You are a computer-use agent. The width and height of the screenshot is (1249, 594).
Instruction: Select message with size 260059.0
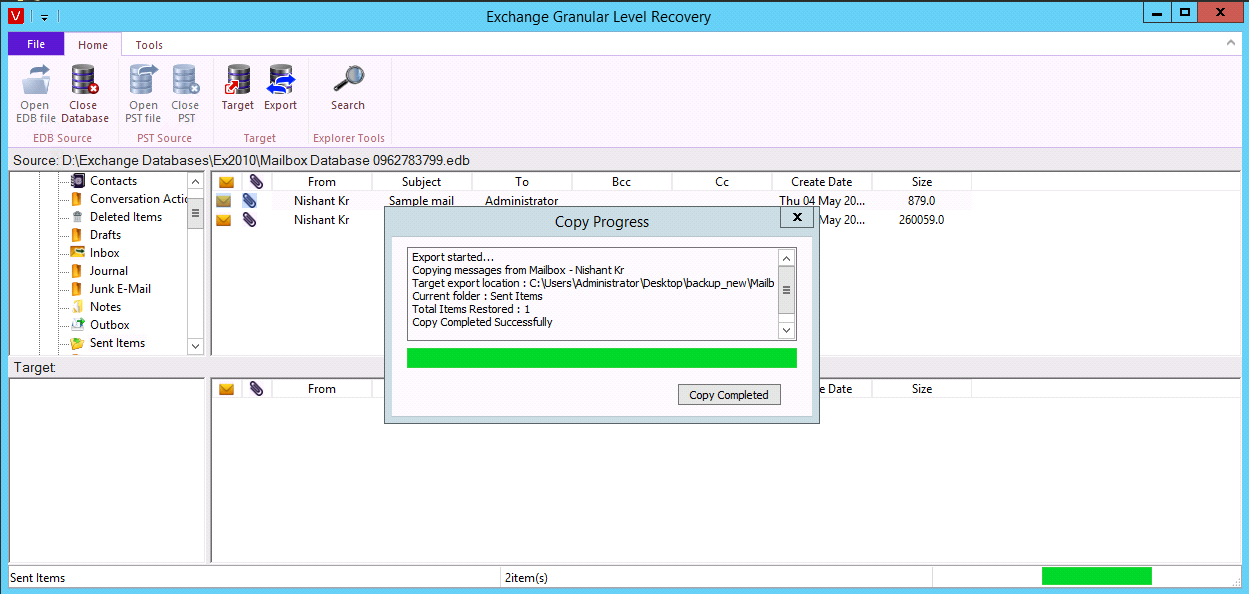pos(591,220)
